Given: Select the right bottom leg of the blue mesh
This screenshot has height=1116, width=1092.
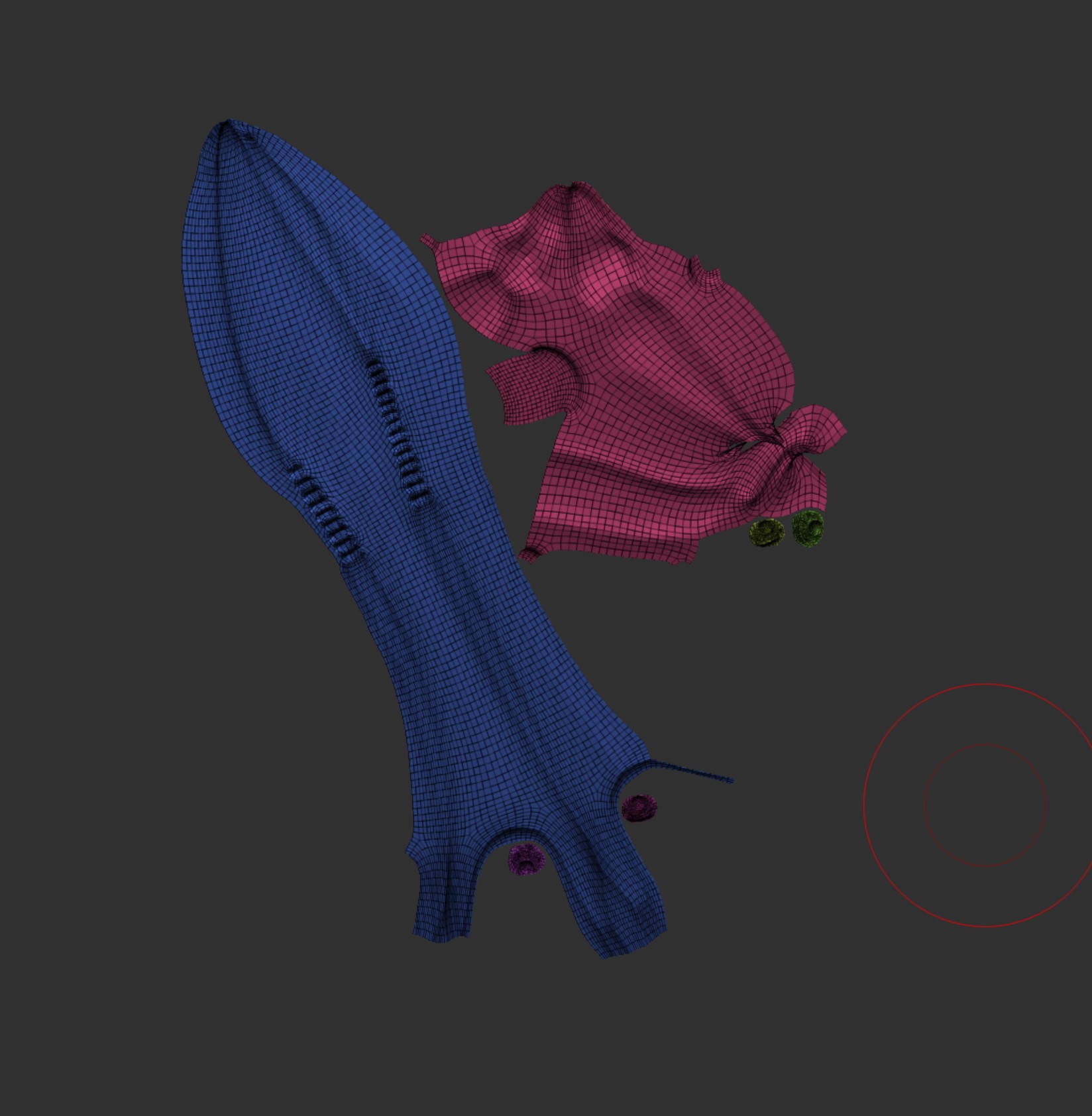Looking at the screenshot, I should [623, 921].
